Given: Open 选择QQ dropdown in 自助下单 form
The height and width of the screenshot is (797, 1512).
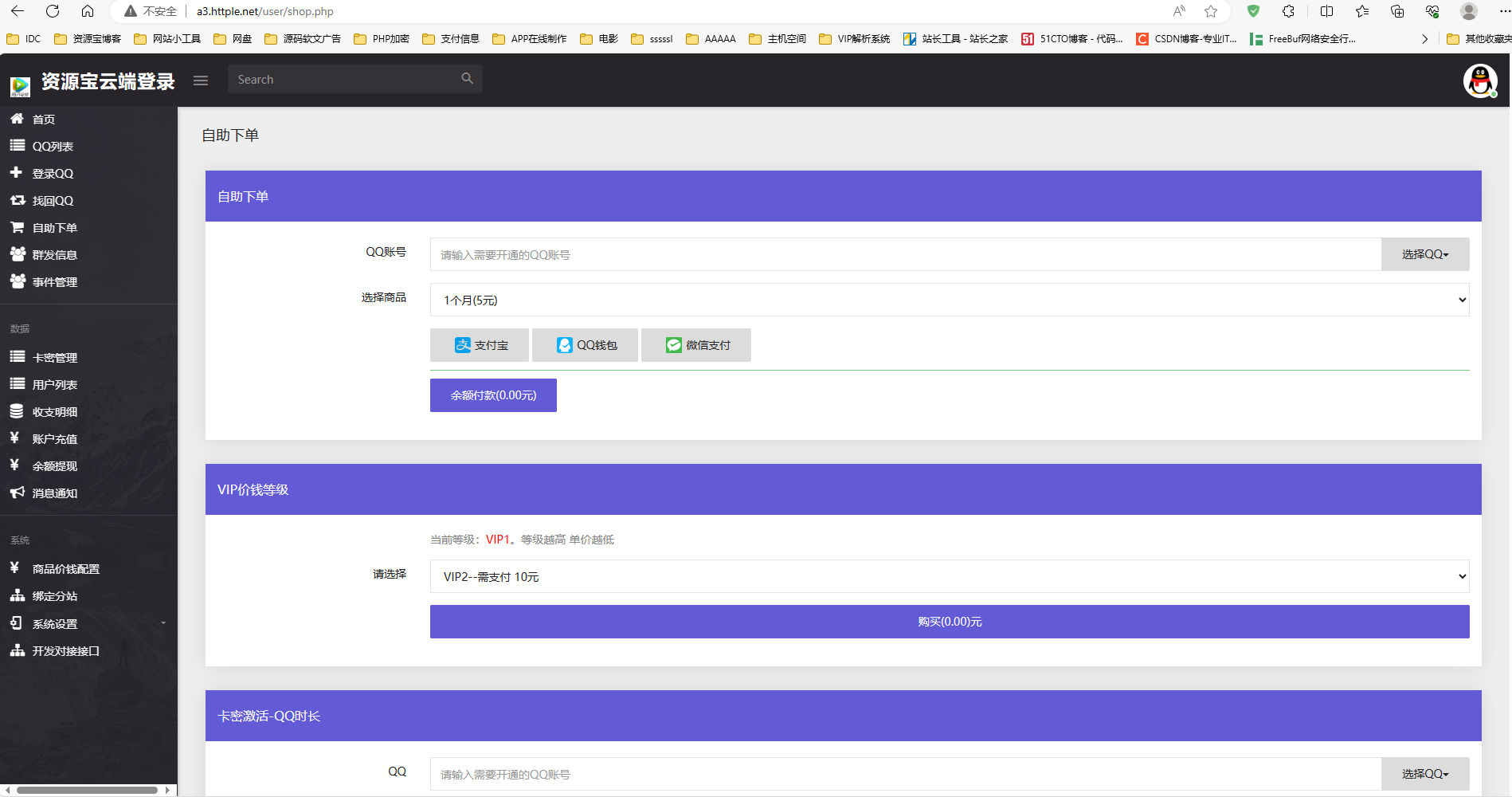Looking at the screenshot, I should [x=1425, y=254].
